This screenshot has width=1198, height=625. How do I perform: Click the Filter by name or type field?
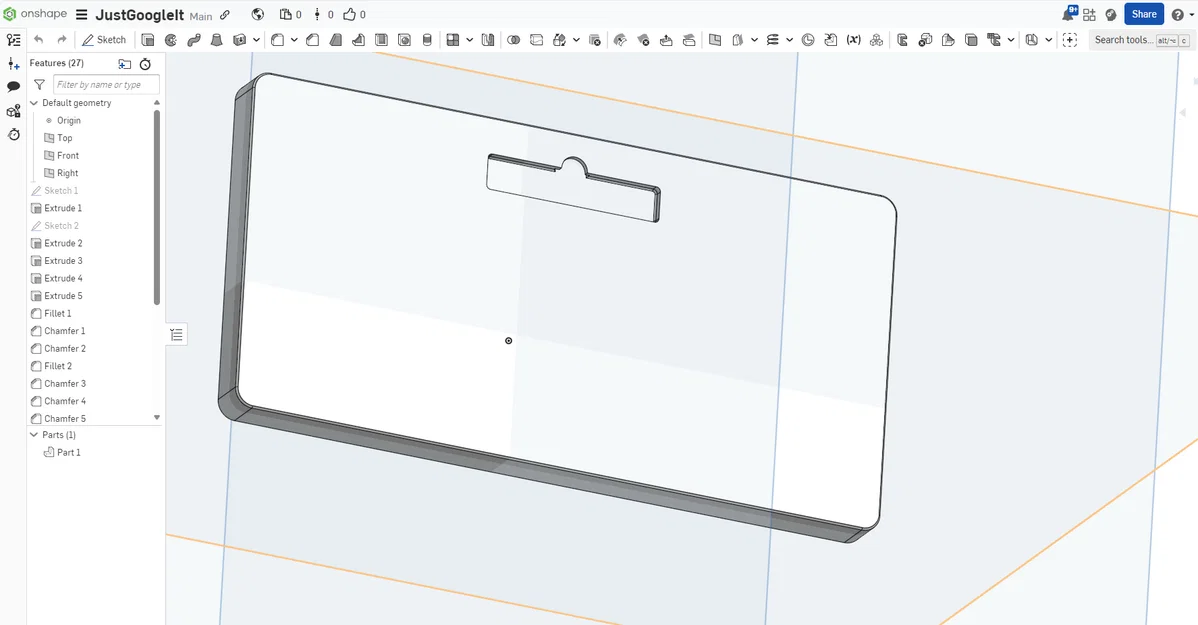tap(106, 85)
